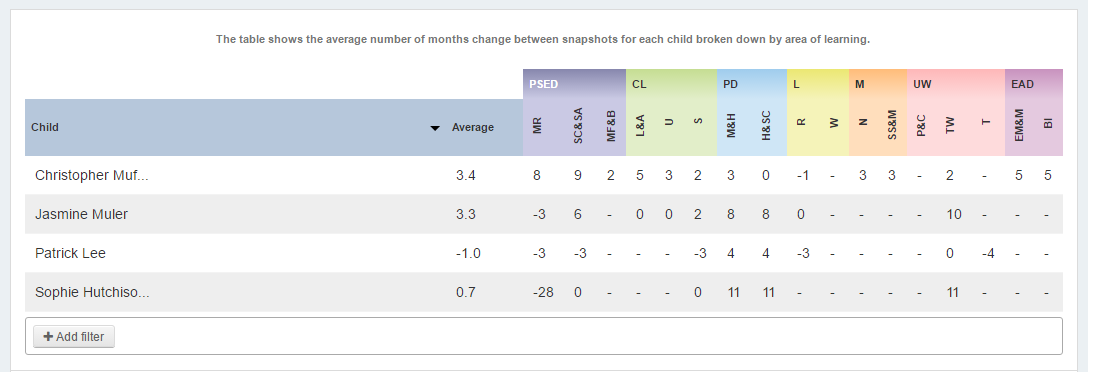The width and height of the screenshot is (1107, 372).
Task: Sort by the SC&SA column
Action: (578, 128)
